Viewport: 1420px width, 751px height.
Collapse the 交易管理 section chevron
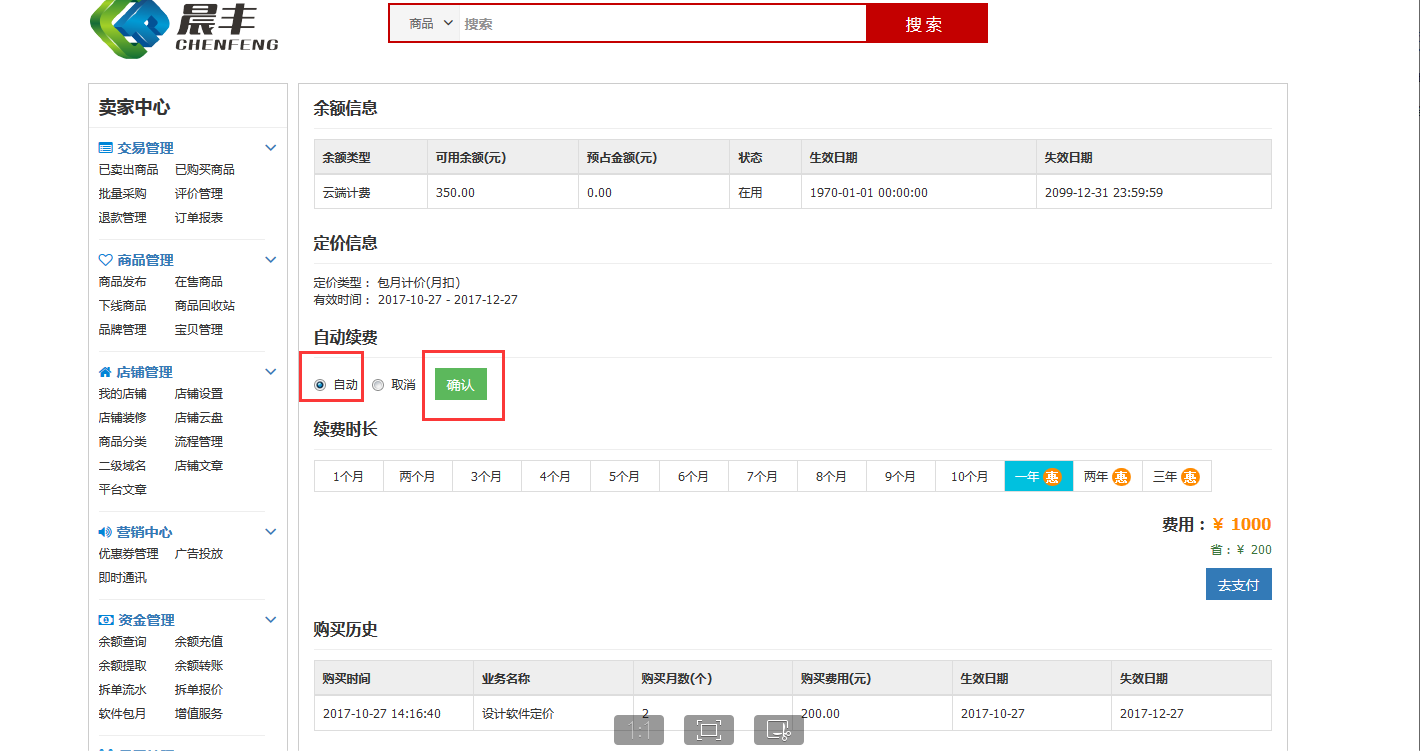pos(270,148)
